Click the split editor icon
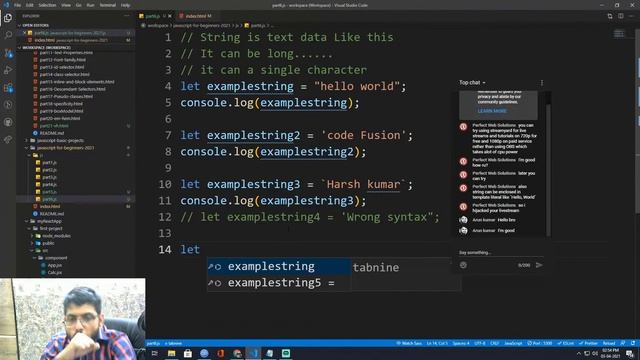Screen dimensions: 640x360 point(620,16)
